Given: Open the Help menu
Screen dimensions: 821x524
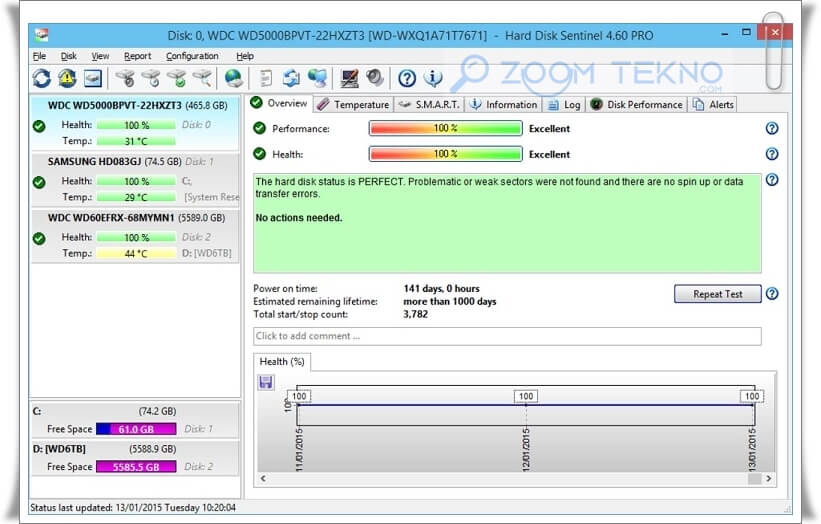Looking at the screenshot, I should (245, 56).
